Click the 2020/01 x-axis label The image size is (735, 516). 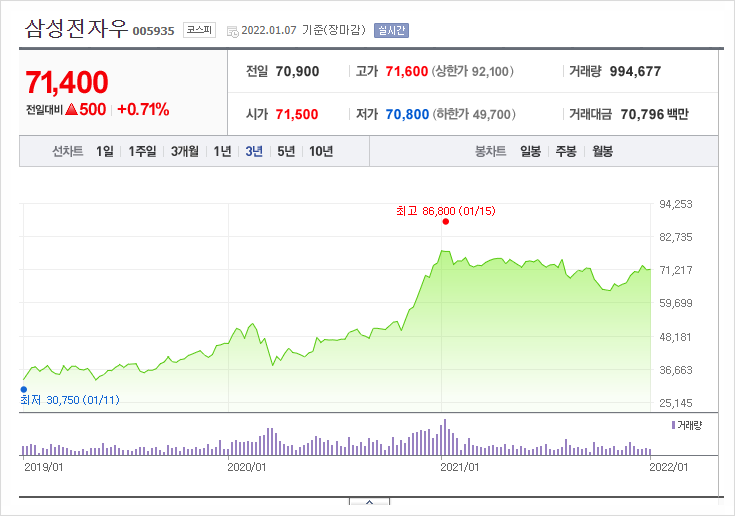click(247, 467)
